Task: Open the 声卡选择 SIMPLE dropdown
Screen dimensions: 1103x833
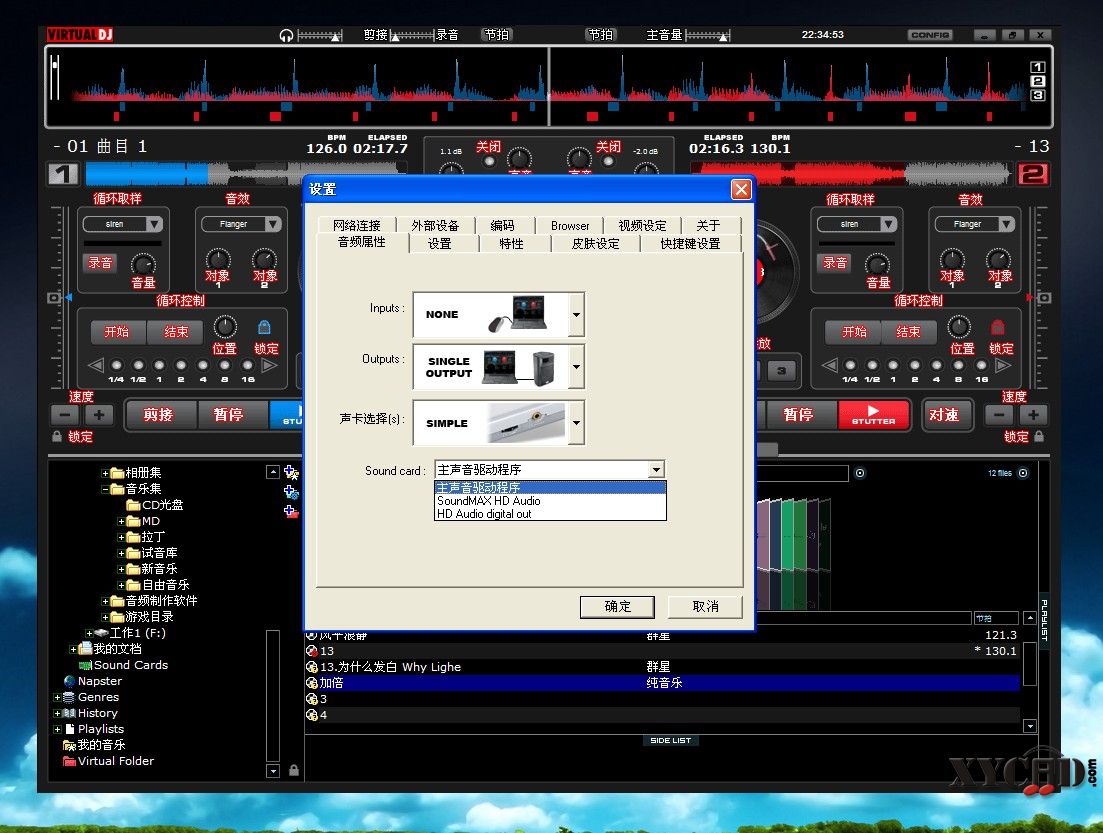Action: coord(576,423)
